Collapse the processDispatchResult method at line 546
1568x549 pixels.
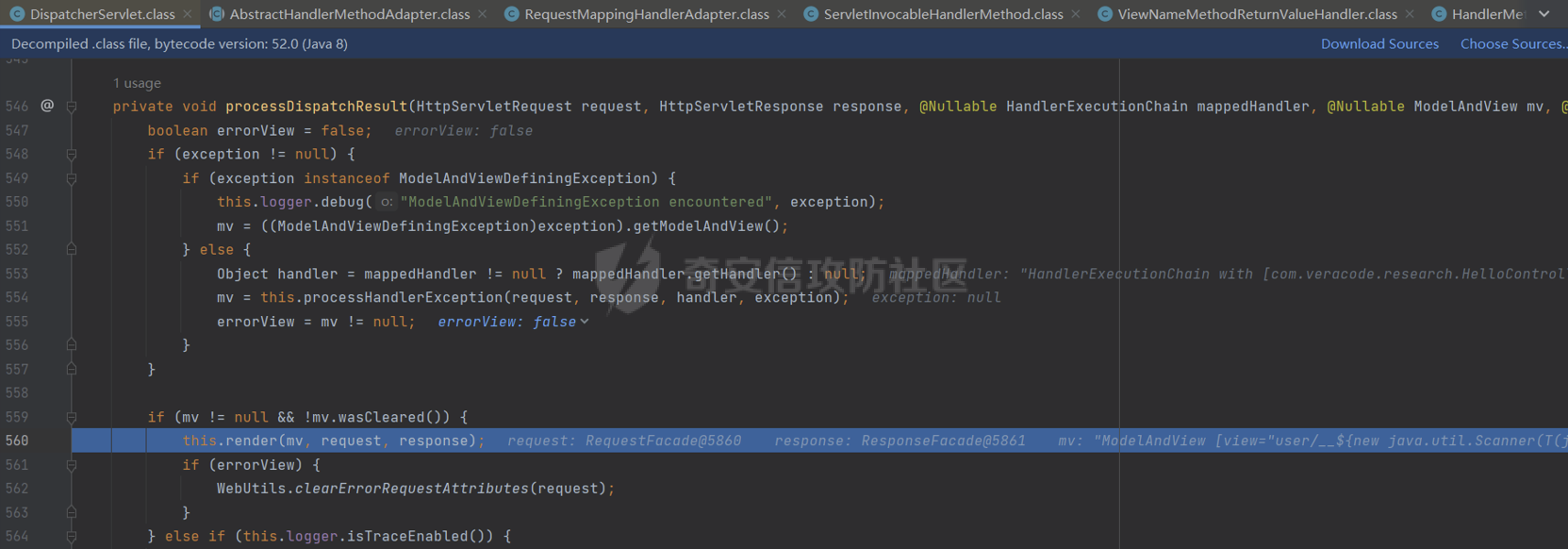[x=72, y=107]
